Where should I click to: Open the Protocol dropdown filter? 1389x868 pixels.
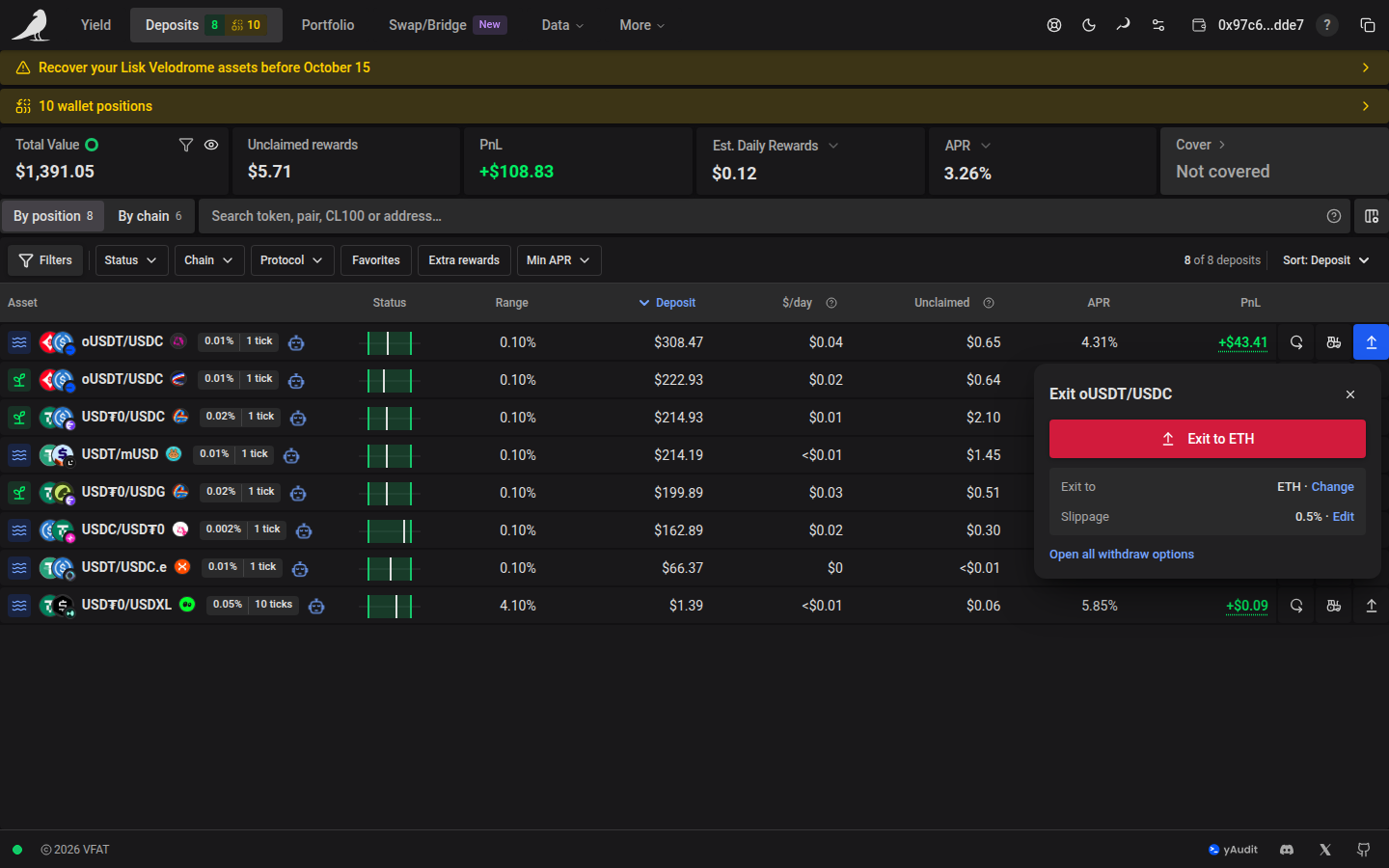pyautogui.click(x=292, y=260)
